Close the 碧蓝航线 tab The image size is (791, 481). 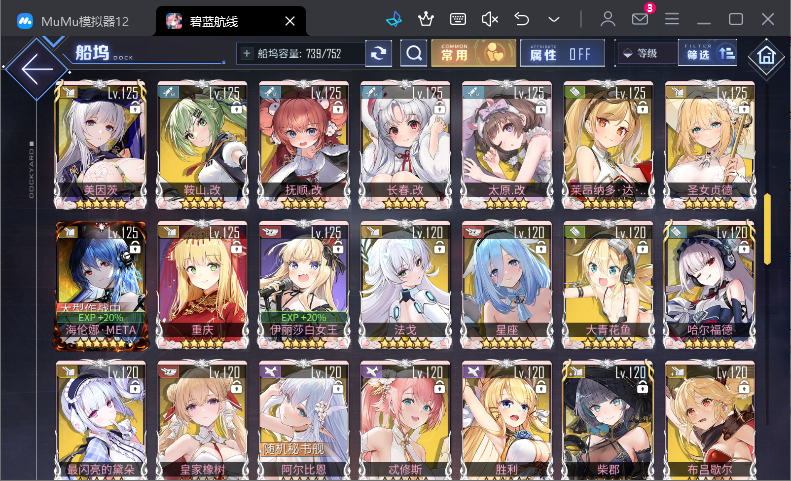(x=290, y=21)
